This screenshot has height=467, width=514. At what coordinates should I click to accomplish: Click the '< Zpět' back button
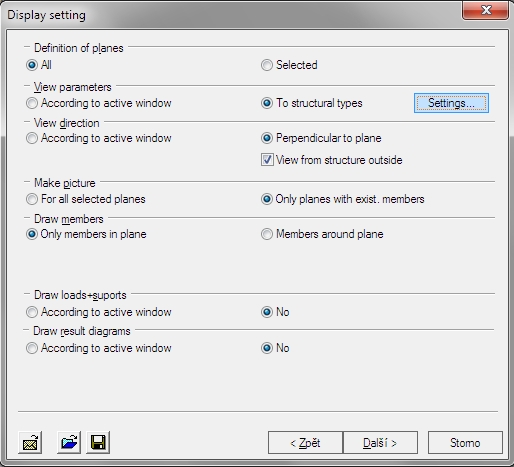click(x=305, y=443)
